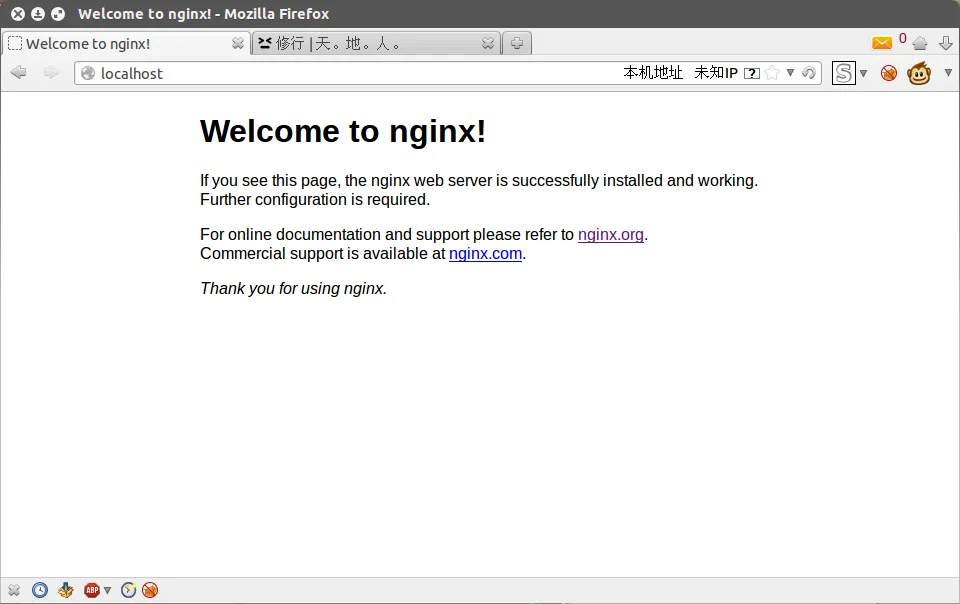Image resolution: width=960 pixels, height=604 pixels.
Task: Close the Welcome to nginx! tab
Action: click(238, 43)
